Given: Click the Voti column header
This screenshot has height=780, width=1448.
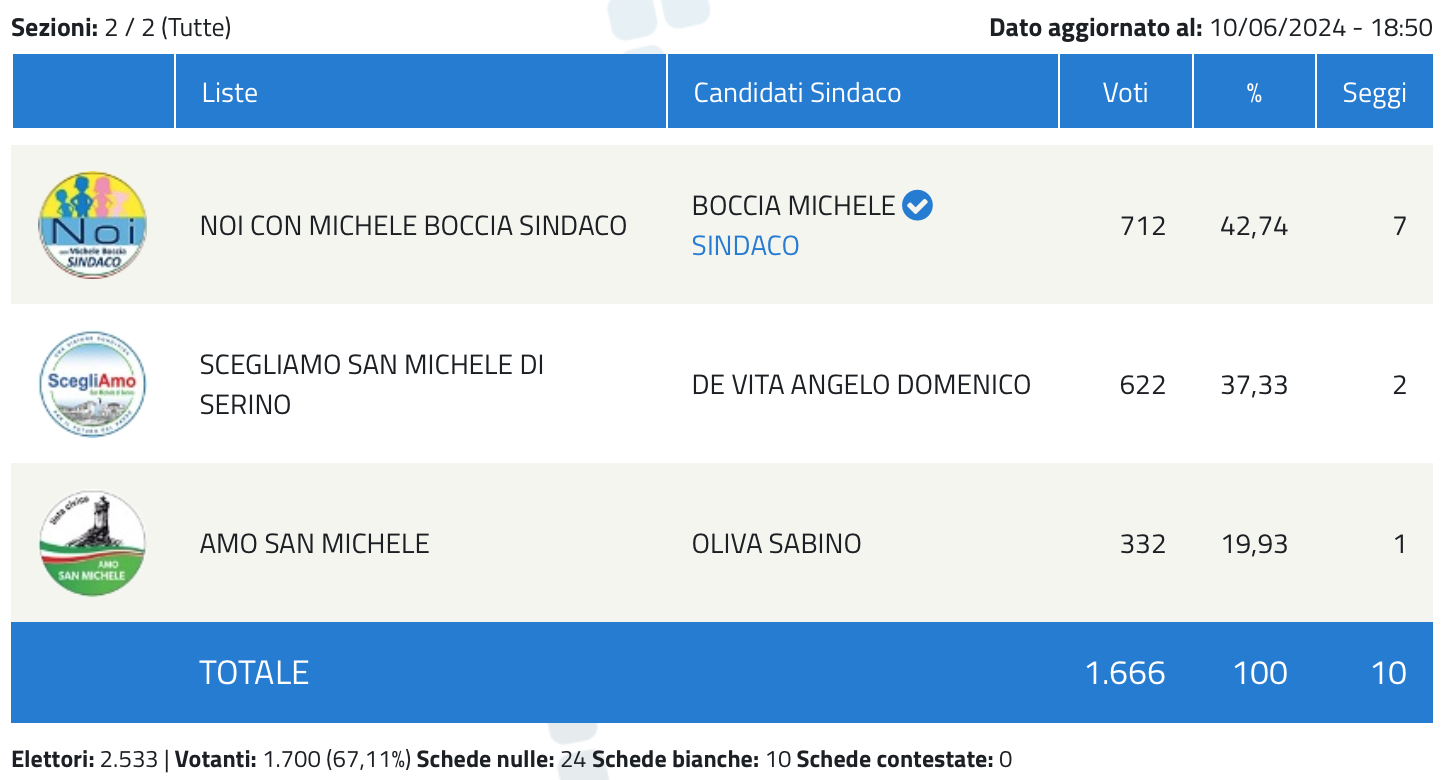Looking at the screenshot, I should click(1126, 92).
